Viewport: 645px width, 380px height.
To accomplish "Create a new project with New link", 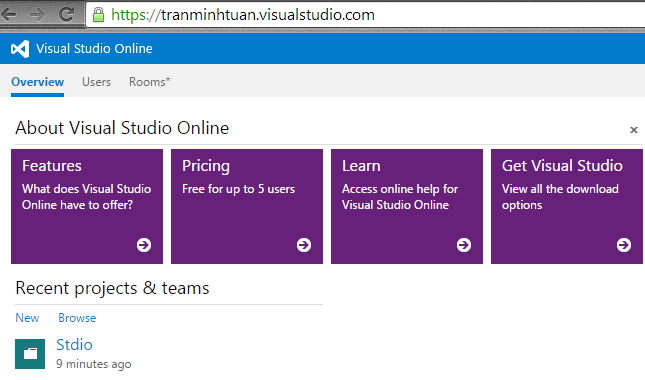I will [27, 318].
